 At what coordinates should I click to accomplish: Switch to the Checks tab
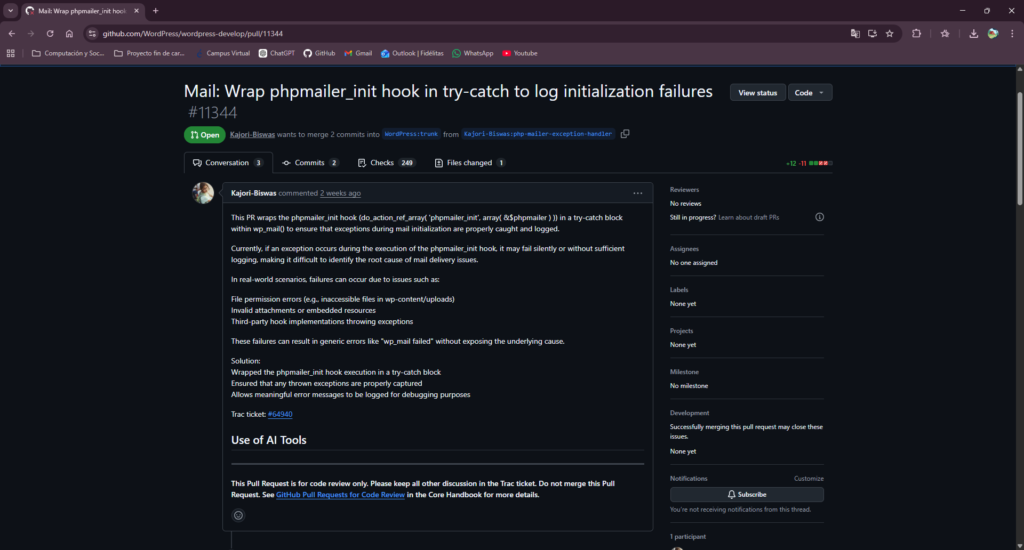click(387, 163)
